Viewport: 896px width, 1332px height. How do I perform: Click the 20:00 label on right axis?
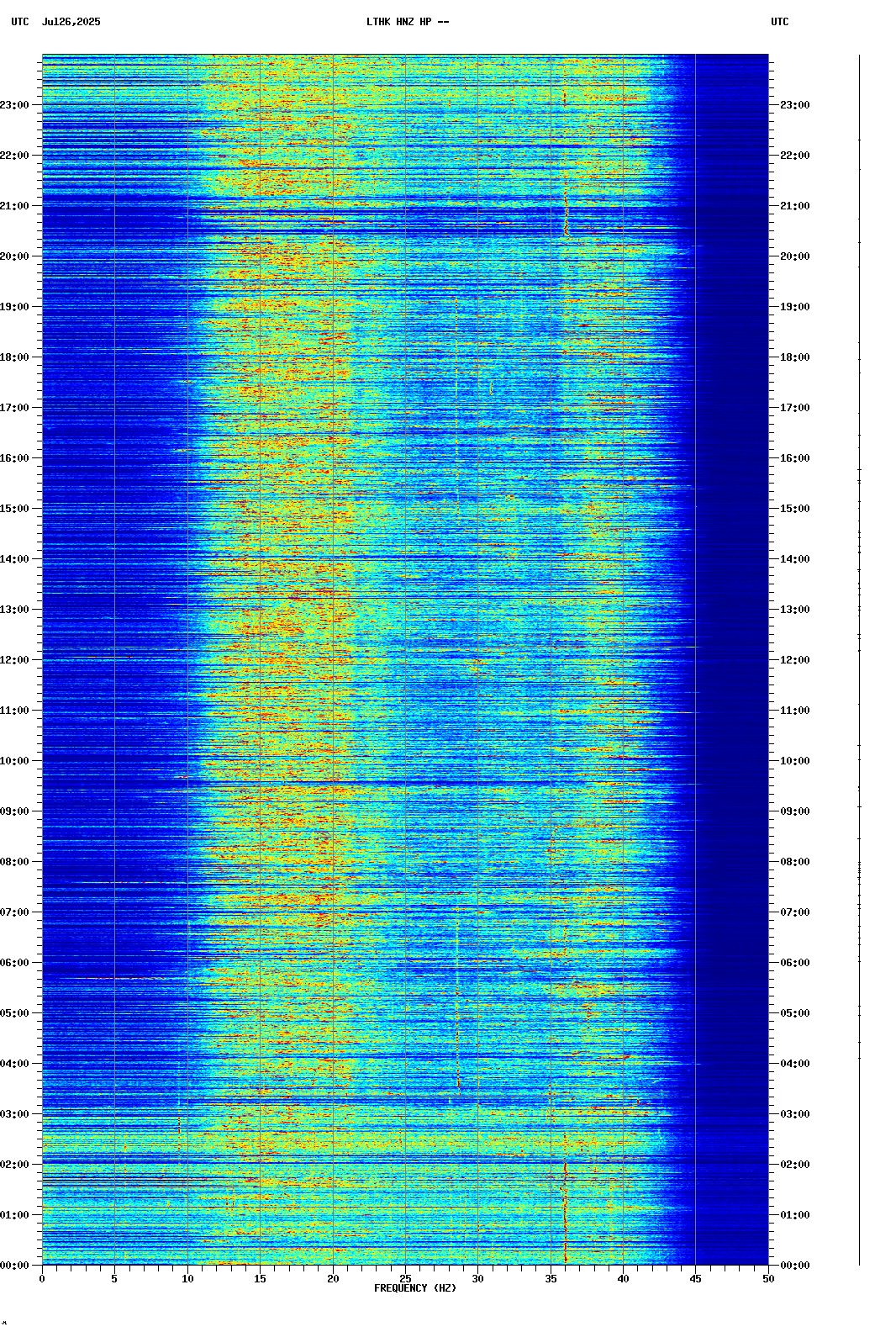pos(795,256)
